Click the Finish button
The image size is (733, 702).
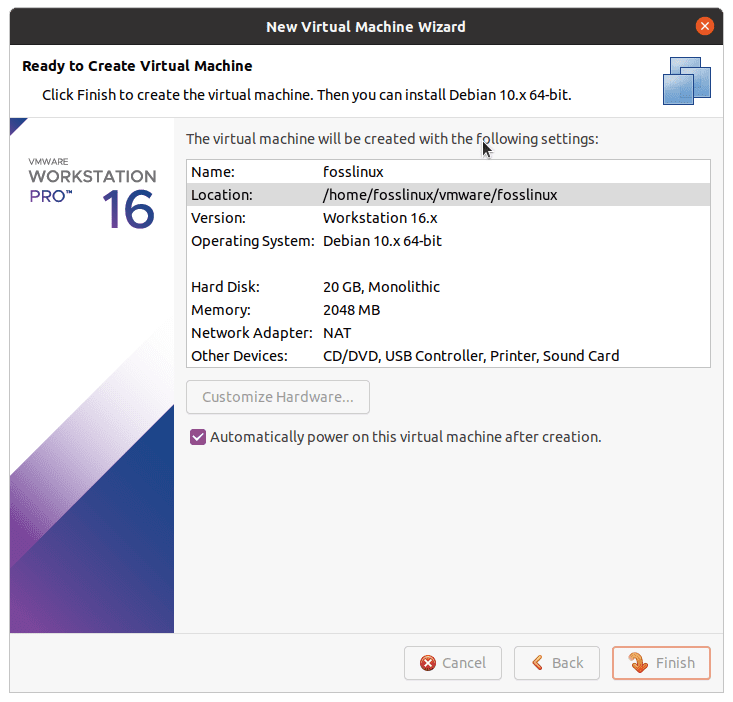(661, 662)
